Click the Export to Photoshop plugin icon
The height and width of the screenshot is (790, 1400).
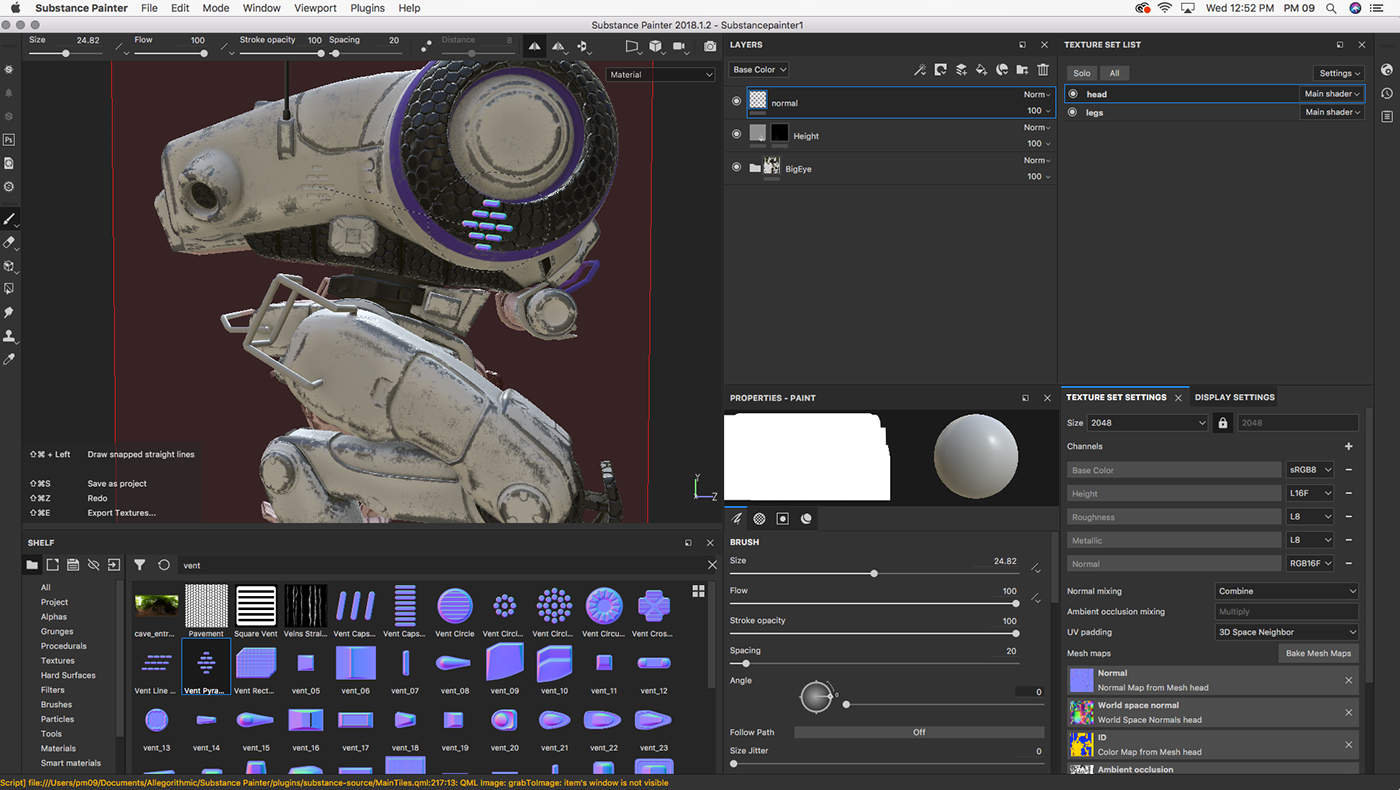(9, 140)
